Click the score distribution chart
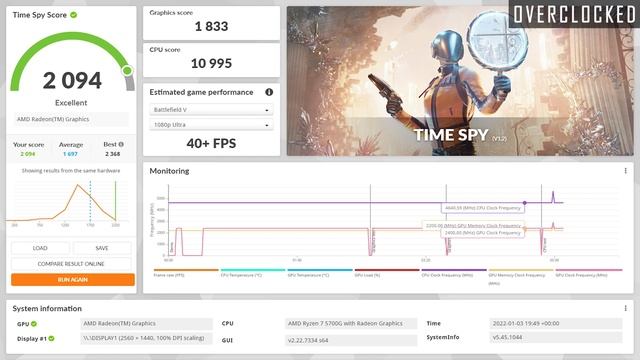 click(69, 203)
